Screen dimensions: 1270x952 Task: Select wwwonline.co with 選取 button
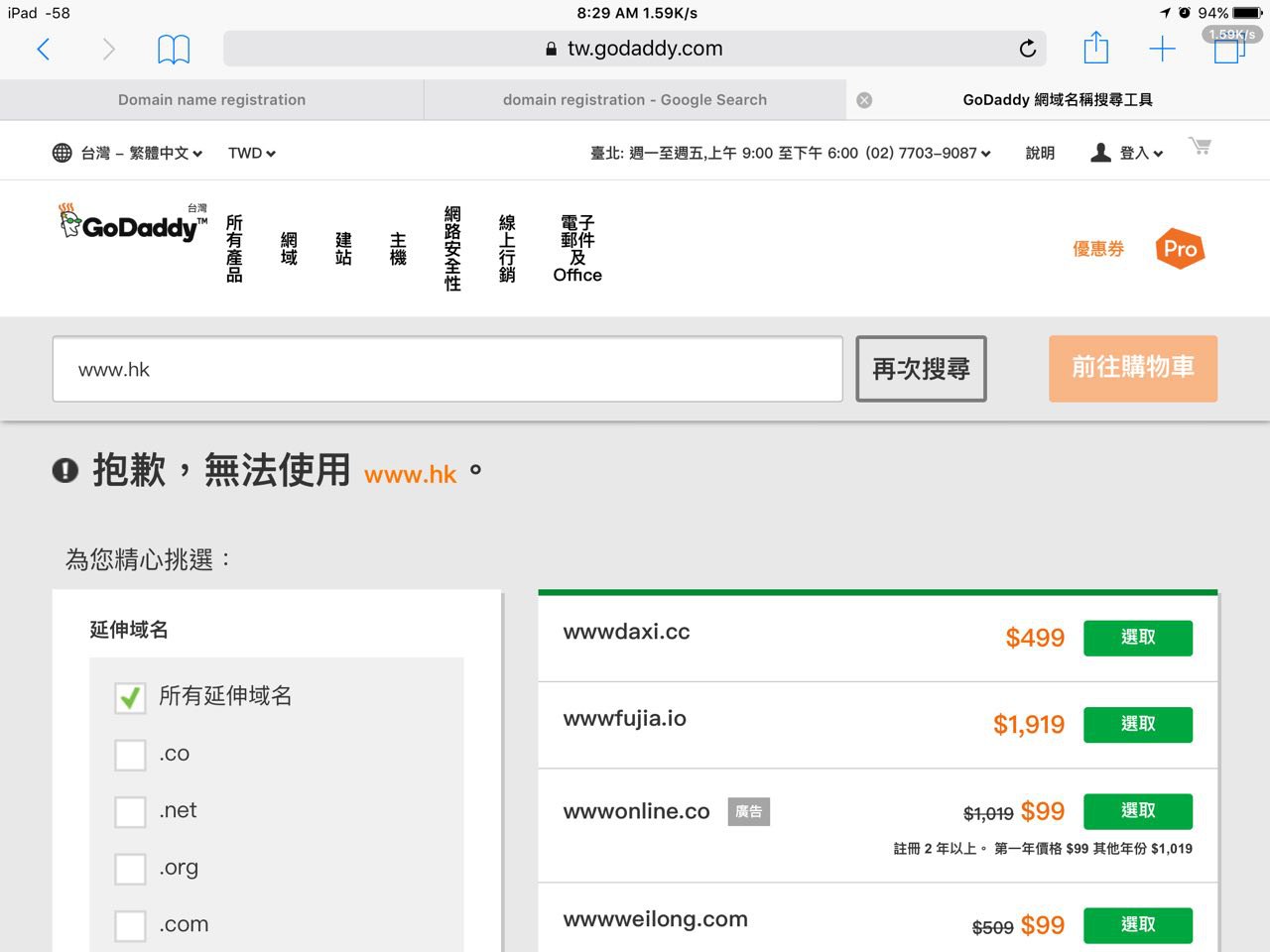1138,811
